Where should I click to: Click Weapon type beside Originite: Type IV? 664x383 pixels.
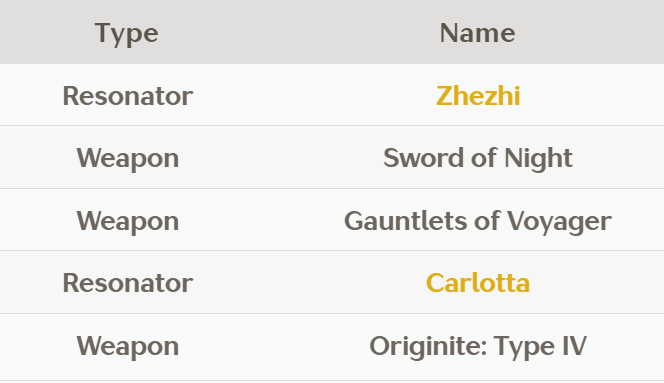tap(127, 347)
